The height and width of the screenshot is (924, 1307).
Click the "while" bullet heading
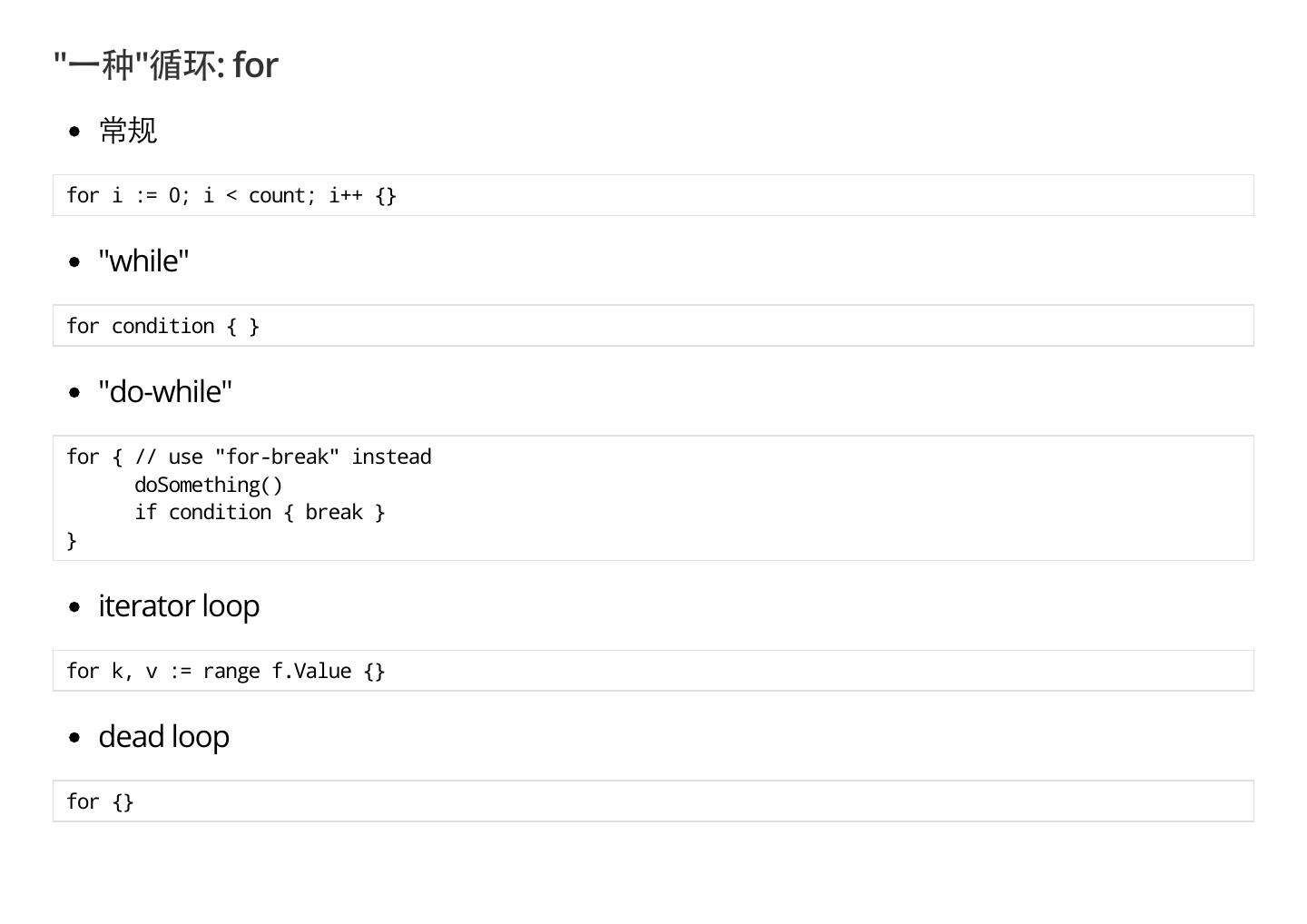point(143,261)
